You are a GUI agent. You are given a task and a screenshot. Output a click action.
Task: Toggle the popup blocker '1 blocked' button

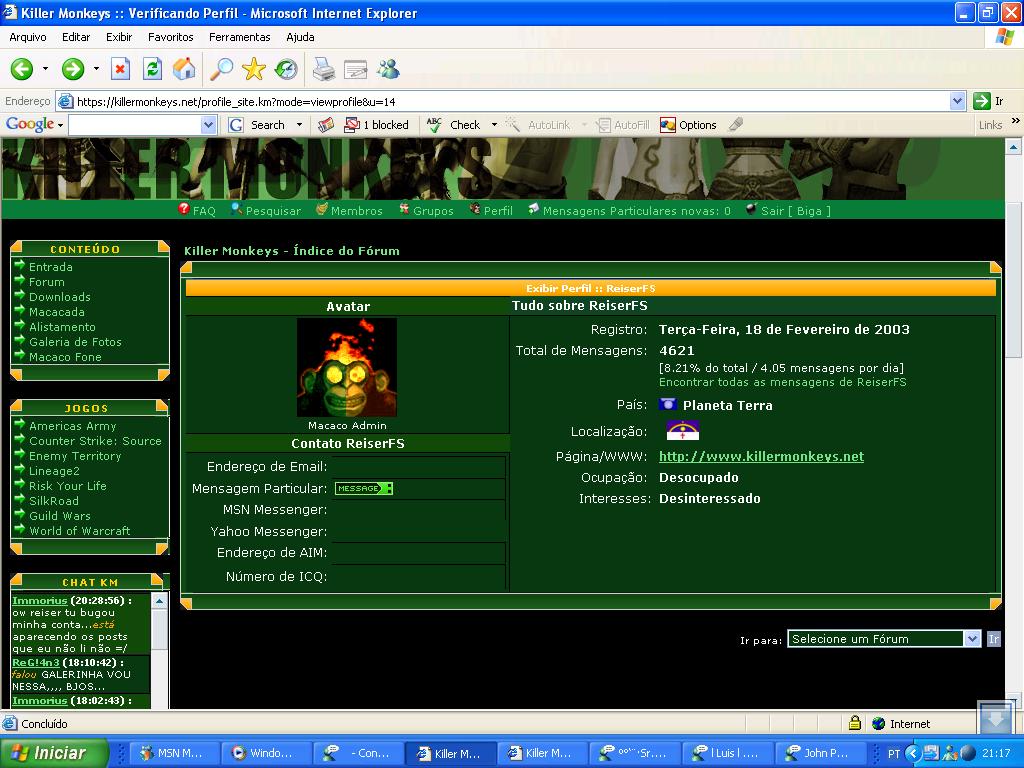[377, 125]
